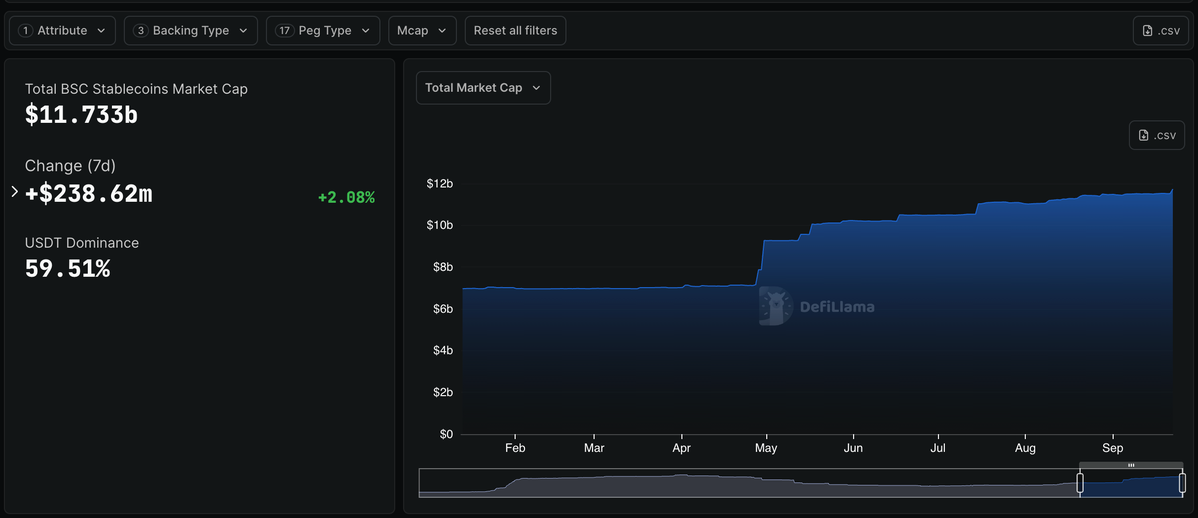Click the count badge 17 on Peg Type
Screen dimensions: 1198x518
click(x=284, y=31)
